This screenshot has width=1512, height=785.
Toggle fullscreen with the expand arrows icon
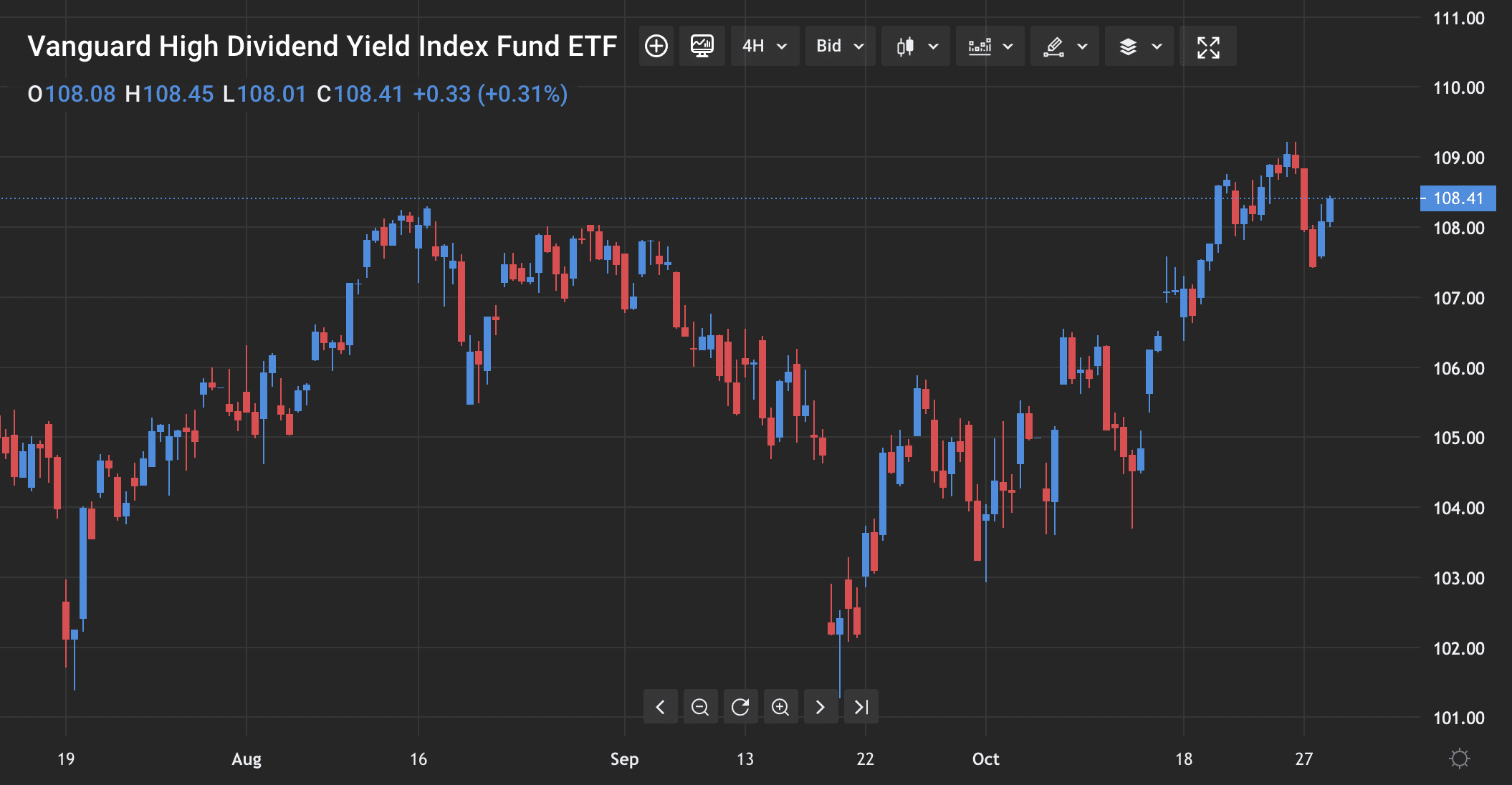coord(1208,47)
